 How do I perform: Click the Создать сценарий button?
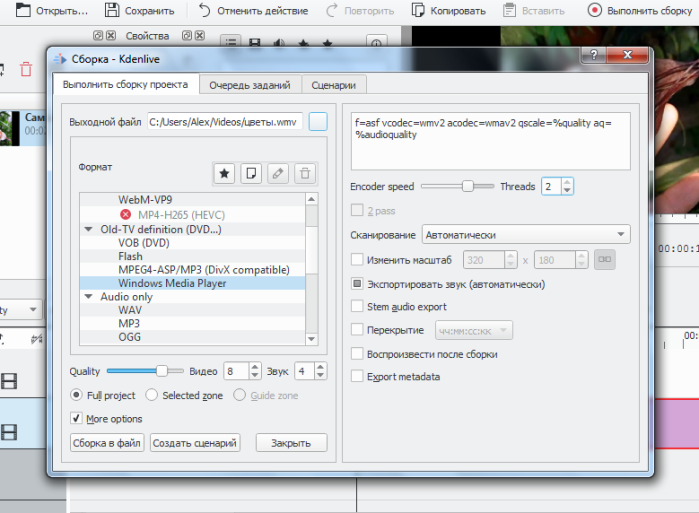(x=195, y=443)
